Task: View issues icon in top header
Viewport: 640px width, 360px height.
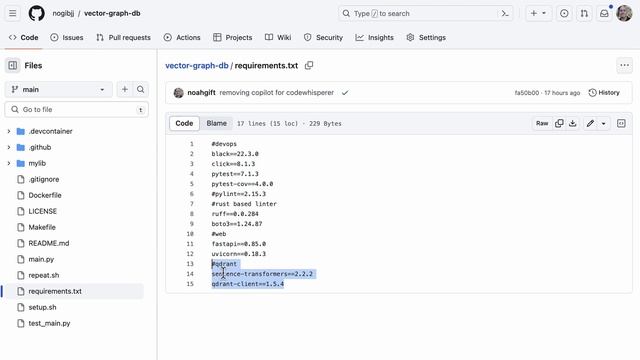Action: (564, 13)
